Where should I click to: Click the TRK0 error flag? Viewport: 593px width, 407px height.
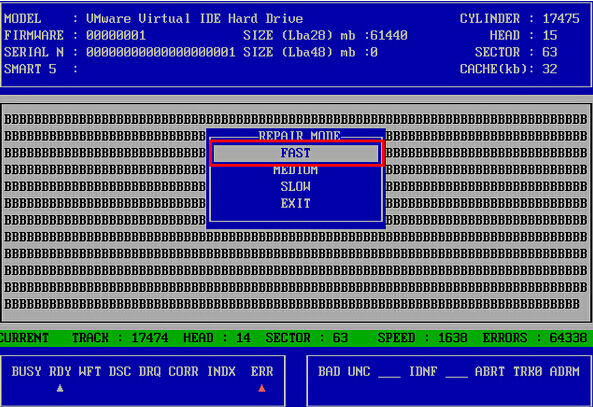pos(528,371)
